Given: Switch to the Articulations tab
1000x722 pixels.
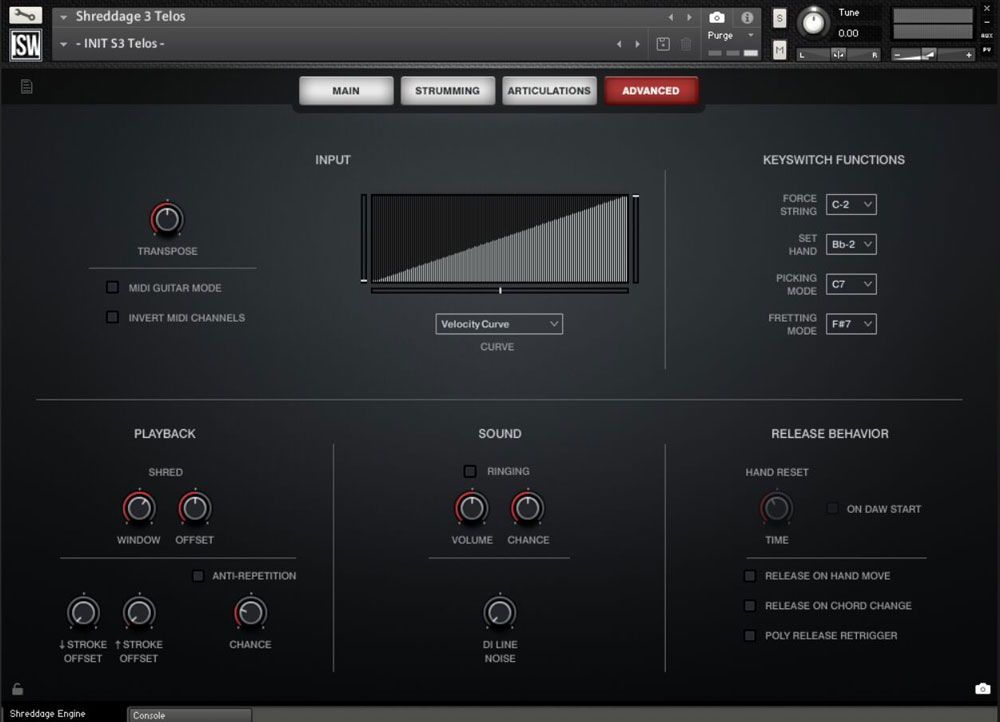Looking at the screenshot, I should (549, 91).
